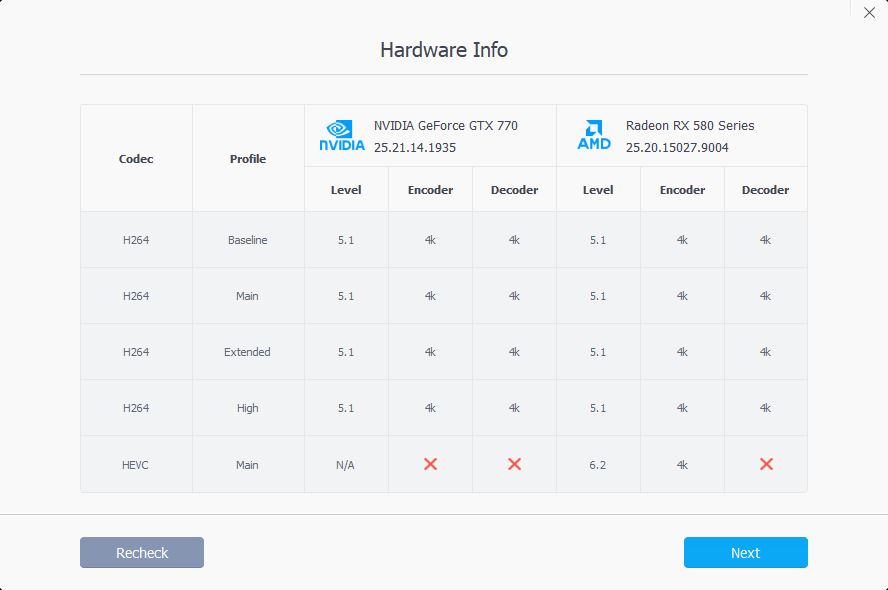Click the AMD Encoder column header
888x590 pixels.
click(x=682, y=190)
